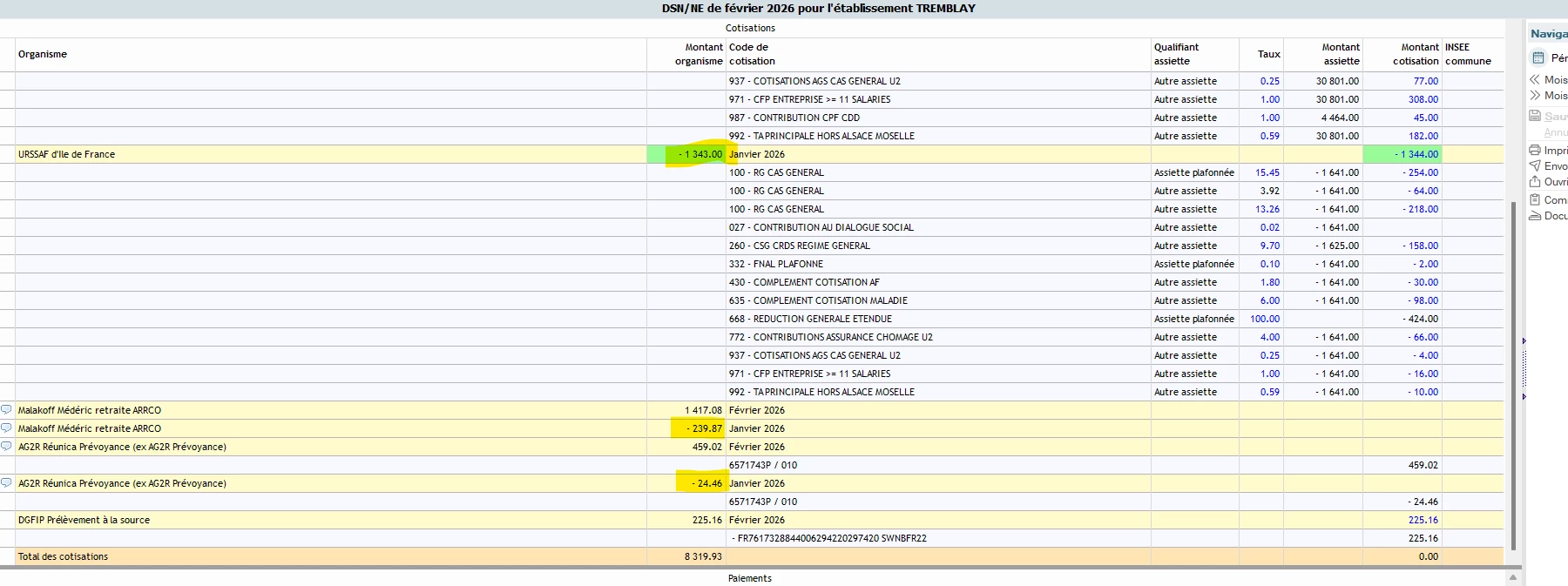Image resolution: width=1568 pixels, height=586 pixels.
Task: Click the 9.70 rate value
Action: [x=1270, y=246]
